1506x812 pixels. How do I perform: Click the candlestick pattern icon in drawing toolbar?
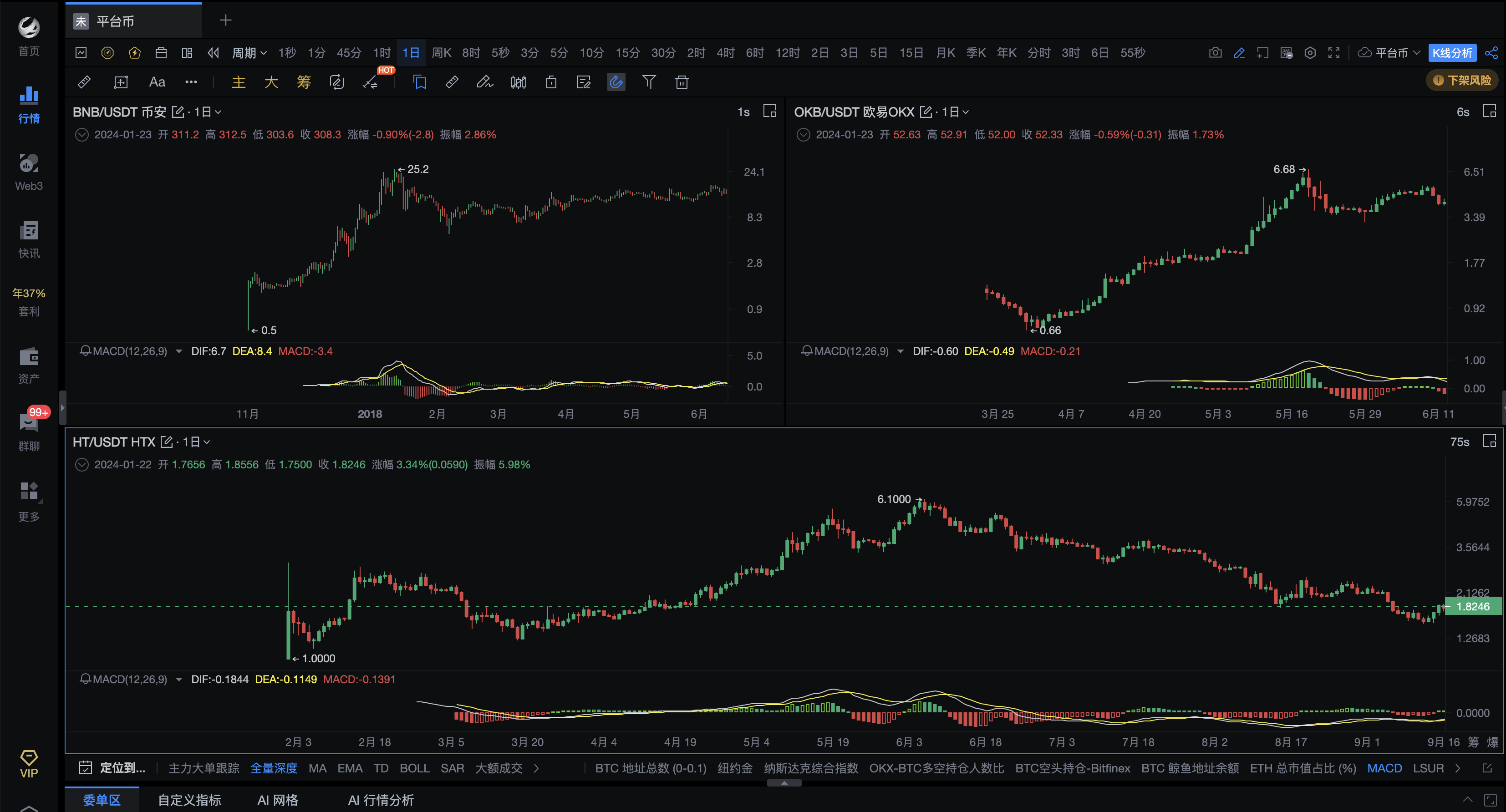518,82
